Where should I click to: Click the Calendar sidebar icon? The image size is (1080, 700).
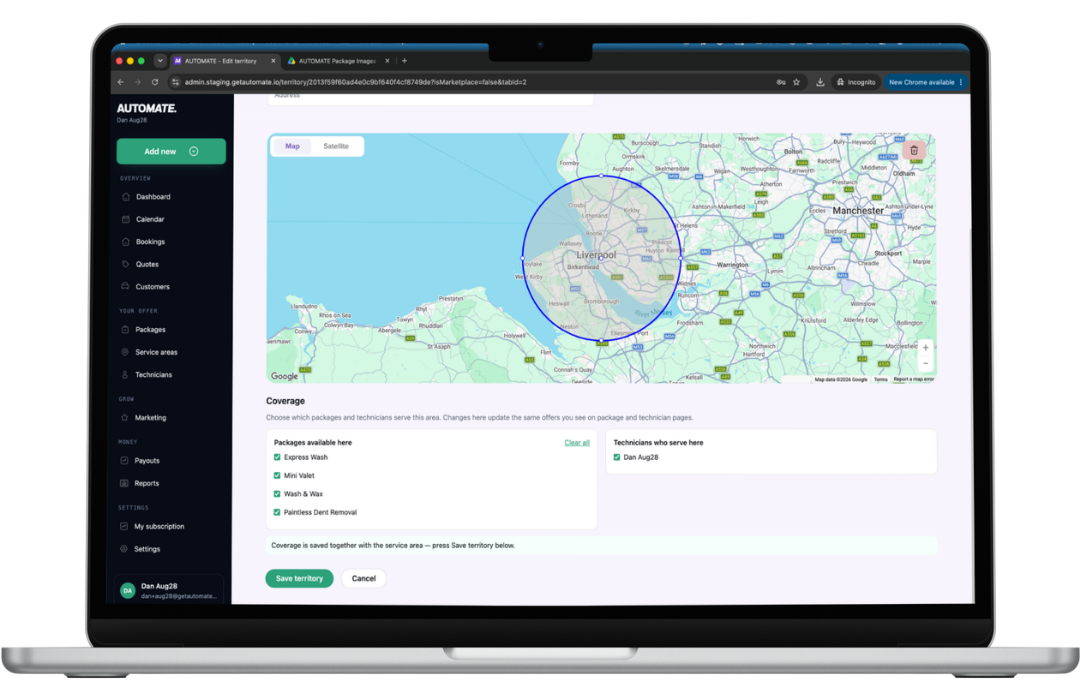point(125,219)
